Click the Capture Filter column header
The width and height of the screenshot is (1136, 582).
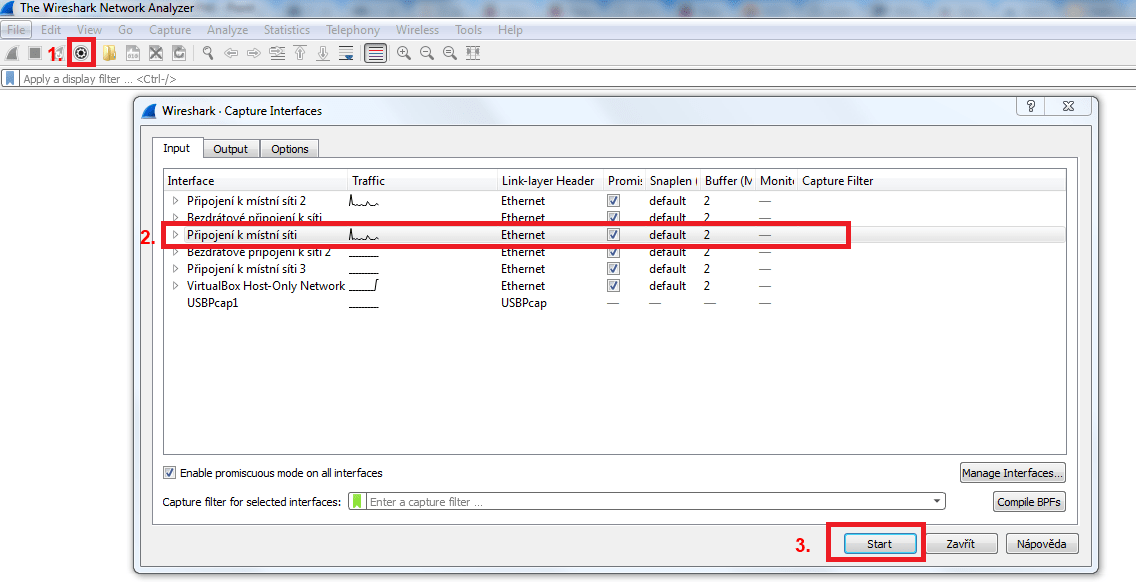[x=932, y=180]
